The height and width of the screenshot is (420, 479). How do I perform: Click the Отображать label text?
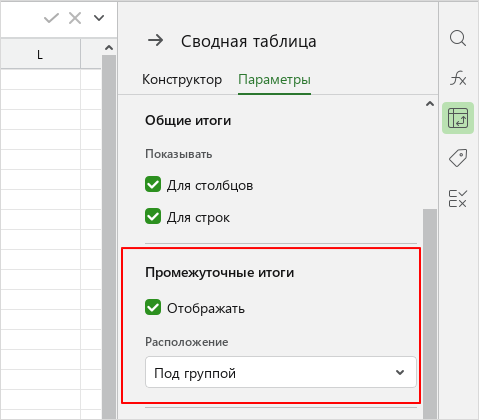click(x=206, y=308)
